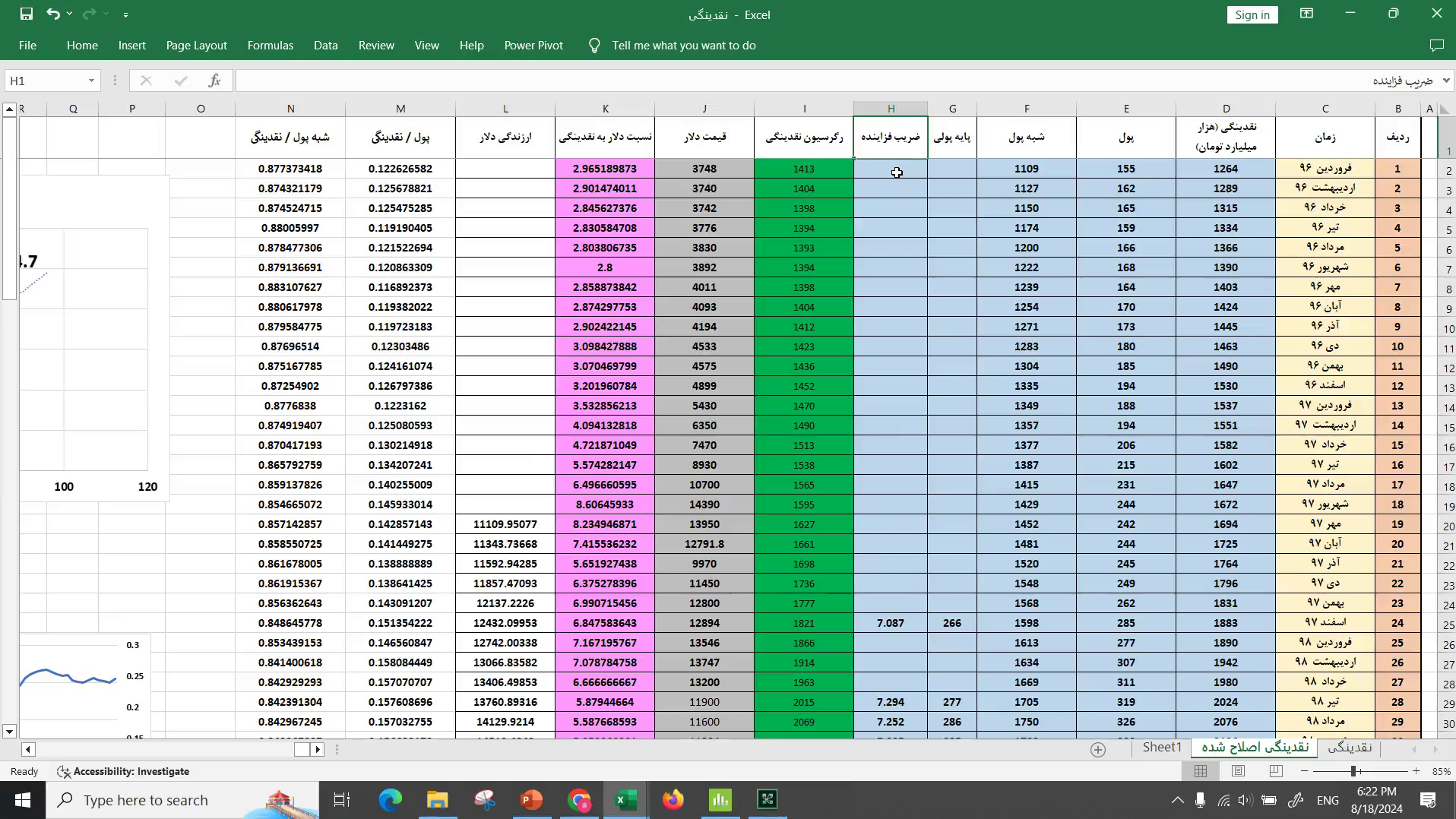The height and width of the screenshot is (819, 1456).
Task: Open Windows Start menu
Action: coord(22,800)
